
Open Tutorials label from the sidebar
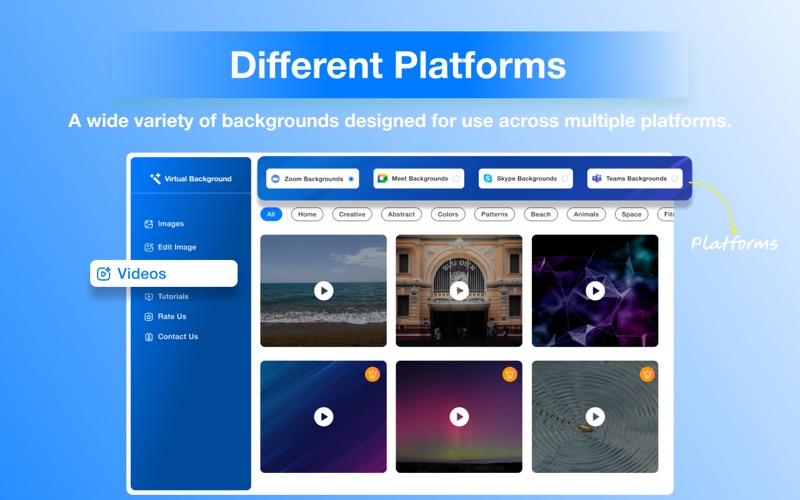[173, 296]
